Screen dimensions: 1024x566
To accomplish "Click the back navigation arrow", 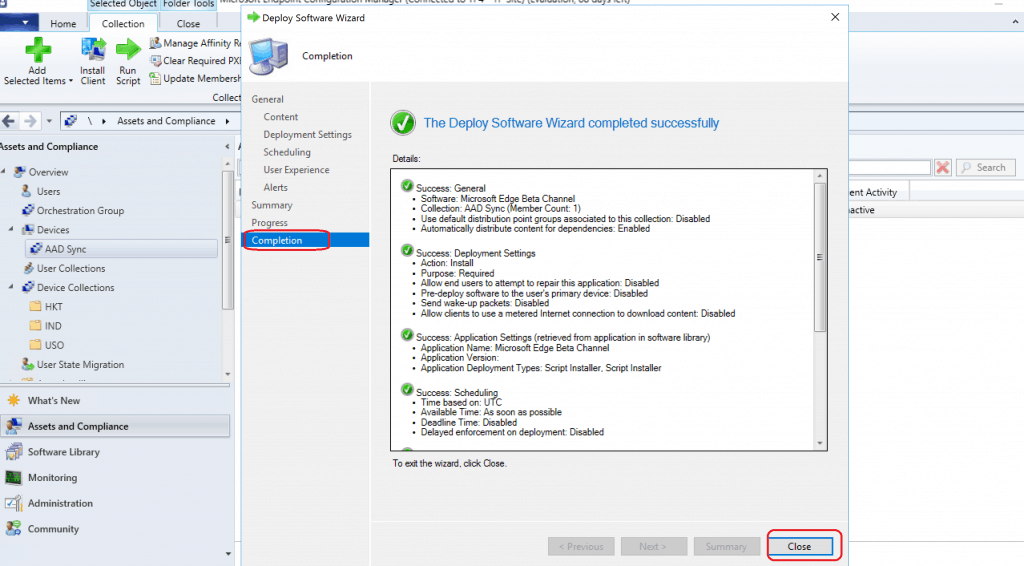I will (x=8, y=121).
